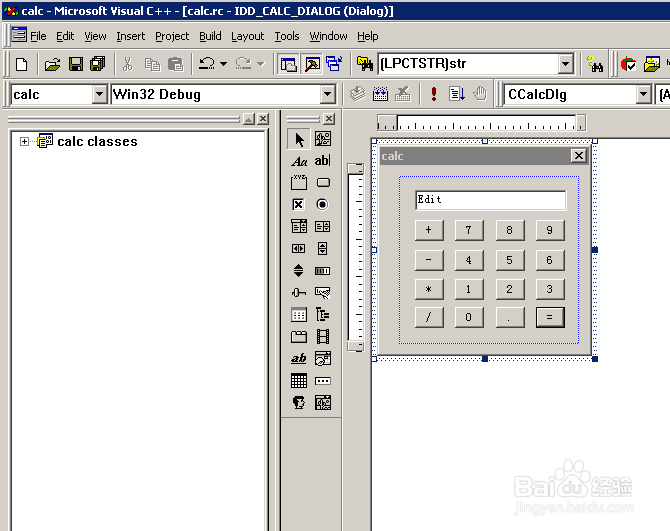Image resolution: width=670 pixels, height=531 pixels.
Task: Open the Layout menu
Action: [247, 36]
